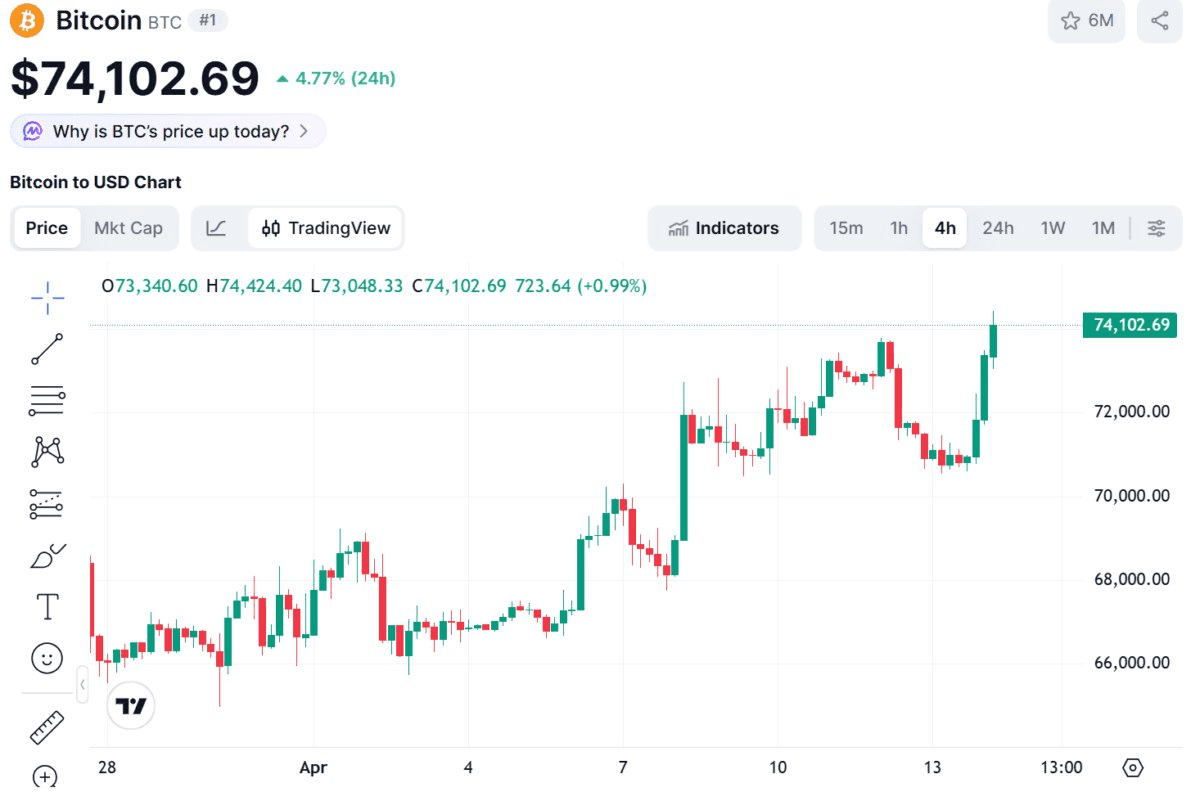1200x801 pixels.
Task: Select the 15m timeframe tab
Action: [x=846, y=228]
